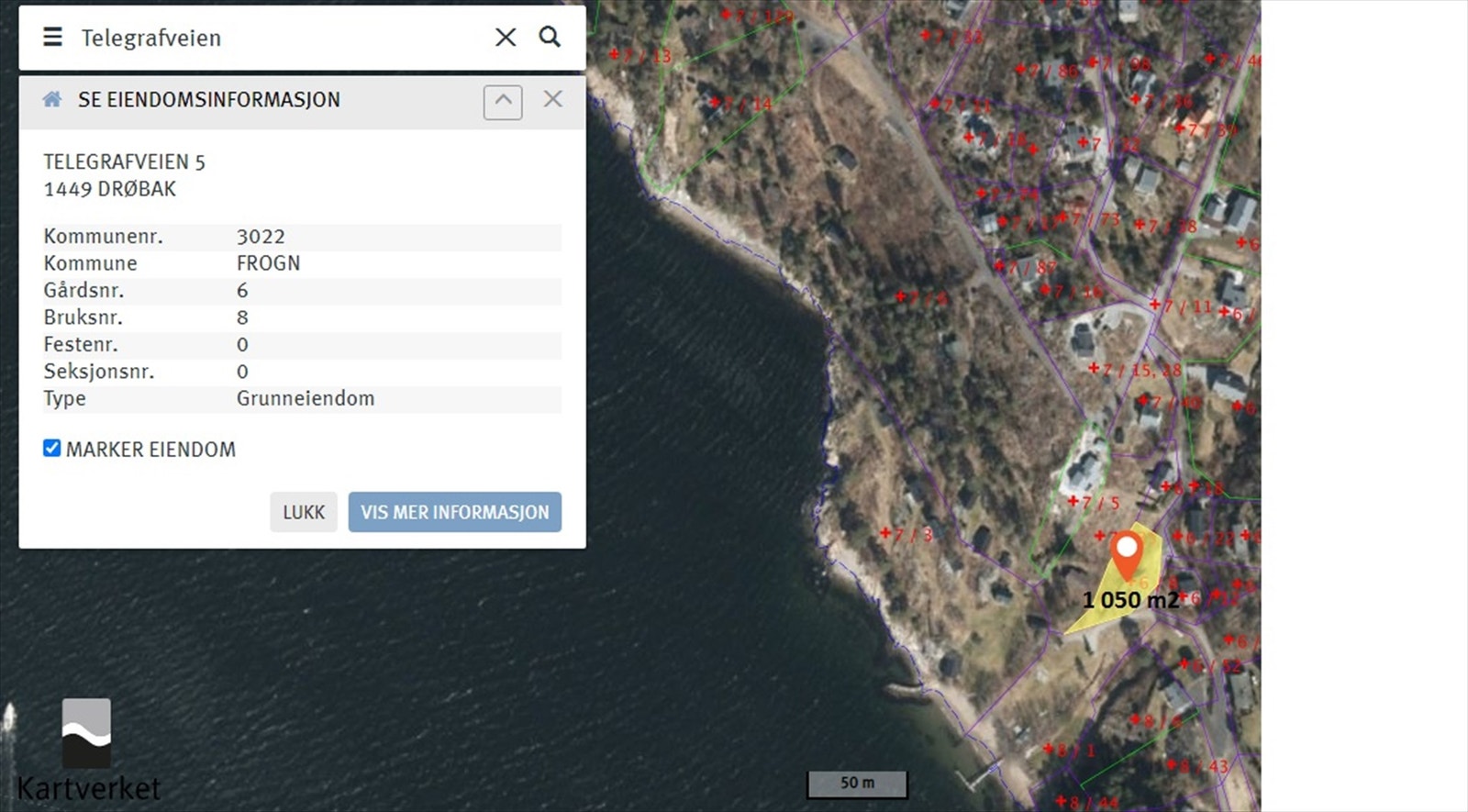Image resolution: width=1468 pixels, height=812 pixels.
Task: Uncheck the Marker eiendom checkbox
Action: (52, 448)
